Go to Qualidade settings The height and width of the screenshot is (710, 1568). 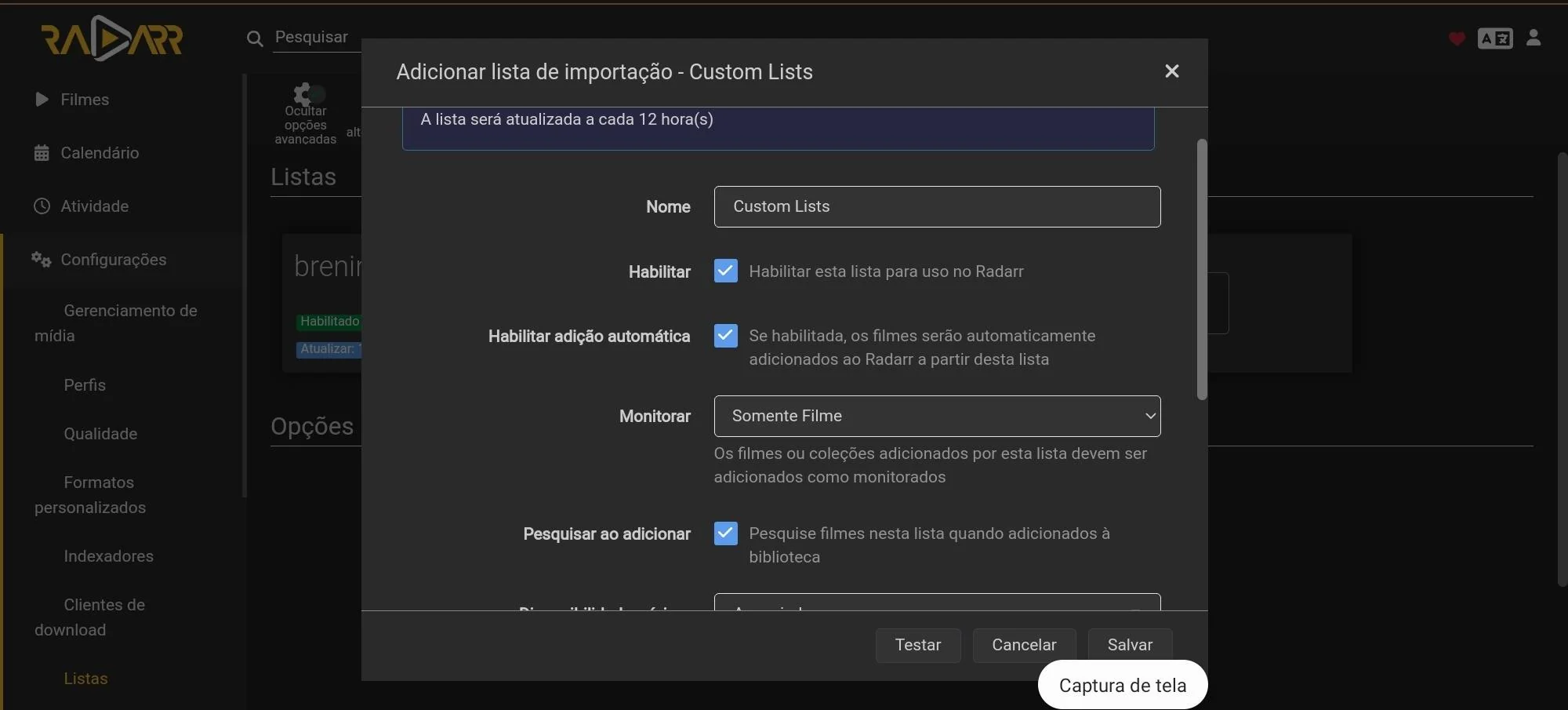(x=100, y=434)
